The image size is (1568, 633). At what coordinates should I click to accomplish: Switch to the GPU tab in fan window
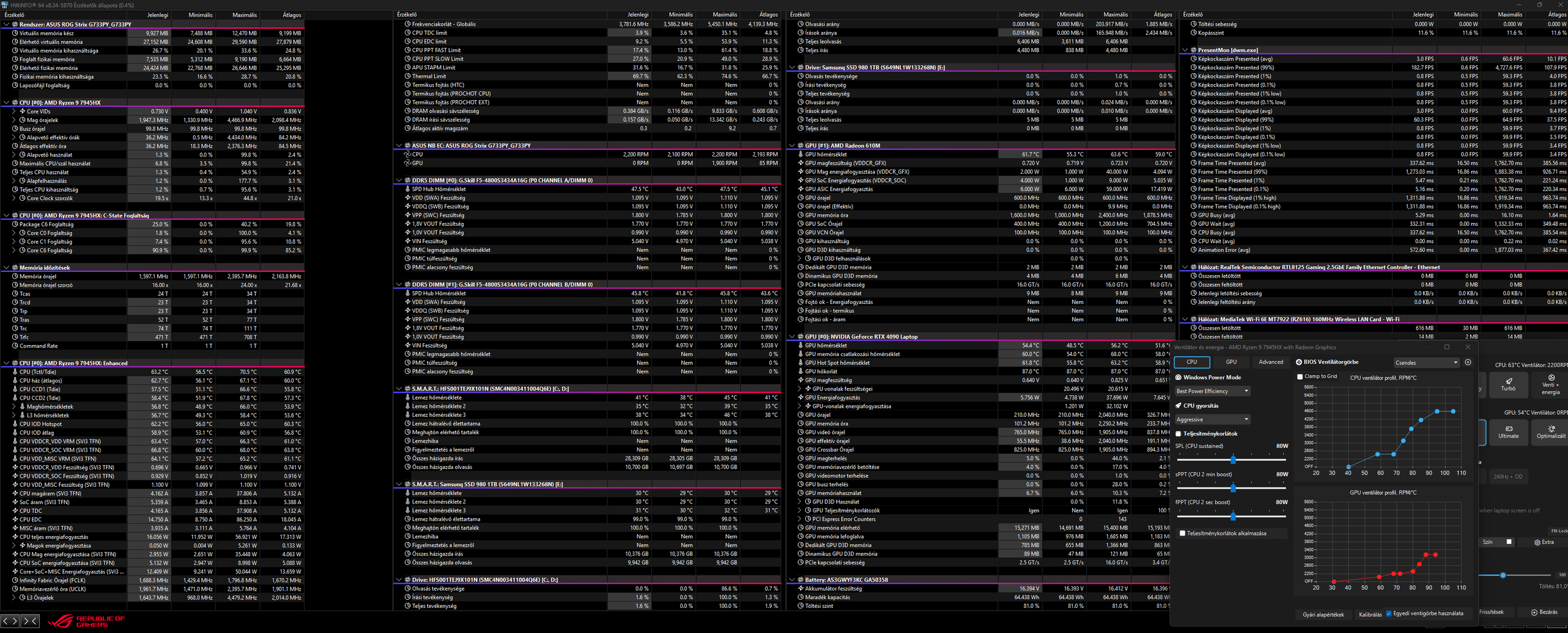(x=1231, y=362)
